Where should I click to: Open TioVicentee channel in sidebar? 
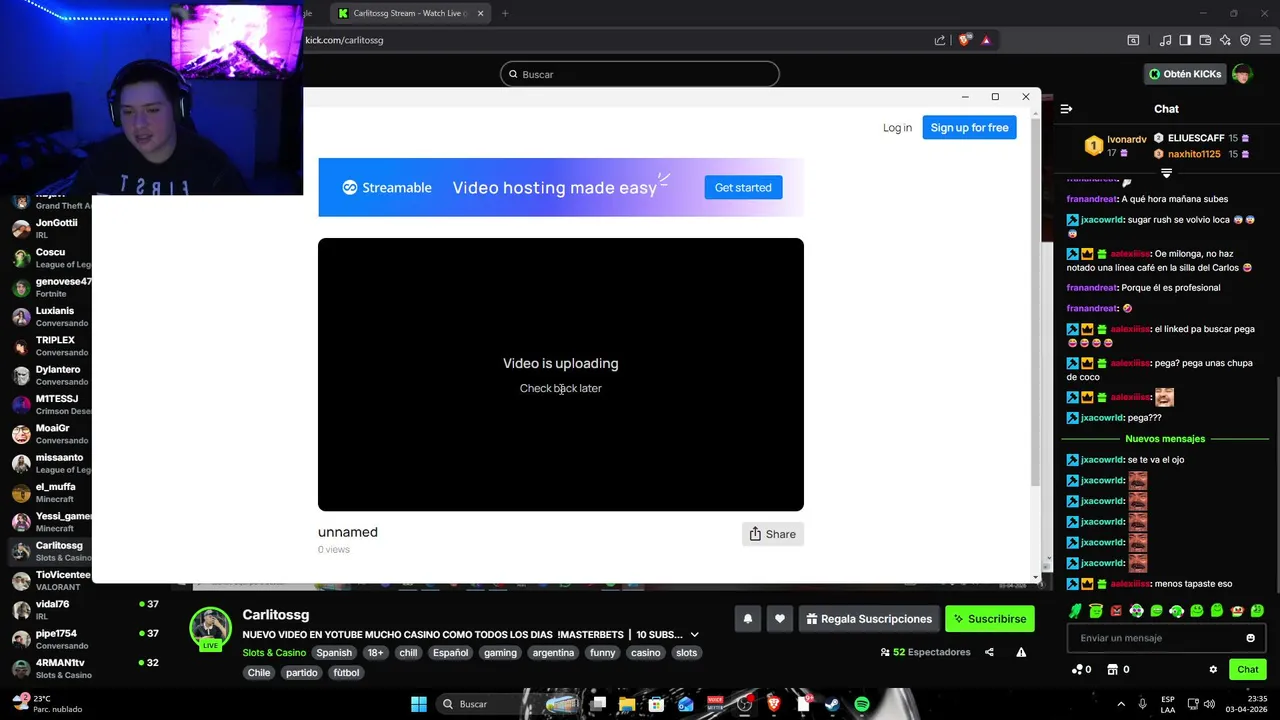pyautogui.click(x=50, y=581)
